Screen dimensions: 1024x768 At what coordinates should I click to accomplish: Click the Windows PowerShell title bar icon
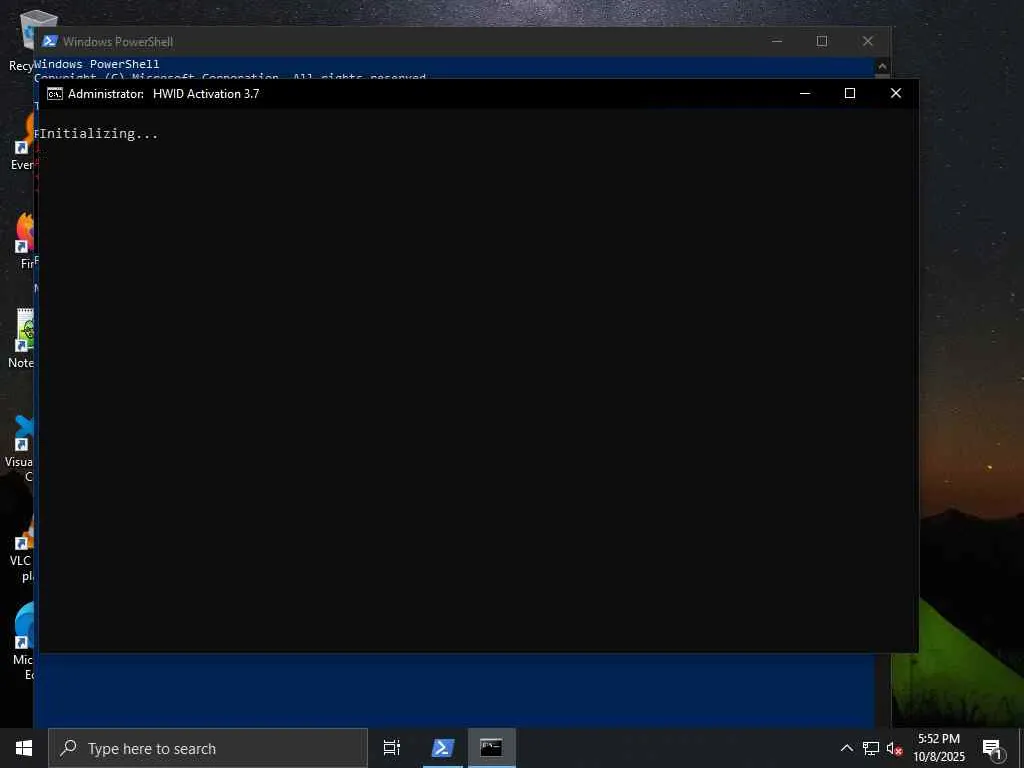click(x=50, y=41)
